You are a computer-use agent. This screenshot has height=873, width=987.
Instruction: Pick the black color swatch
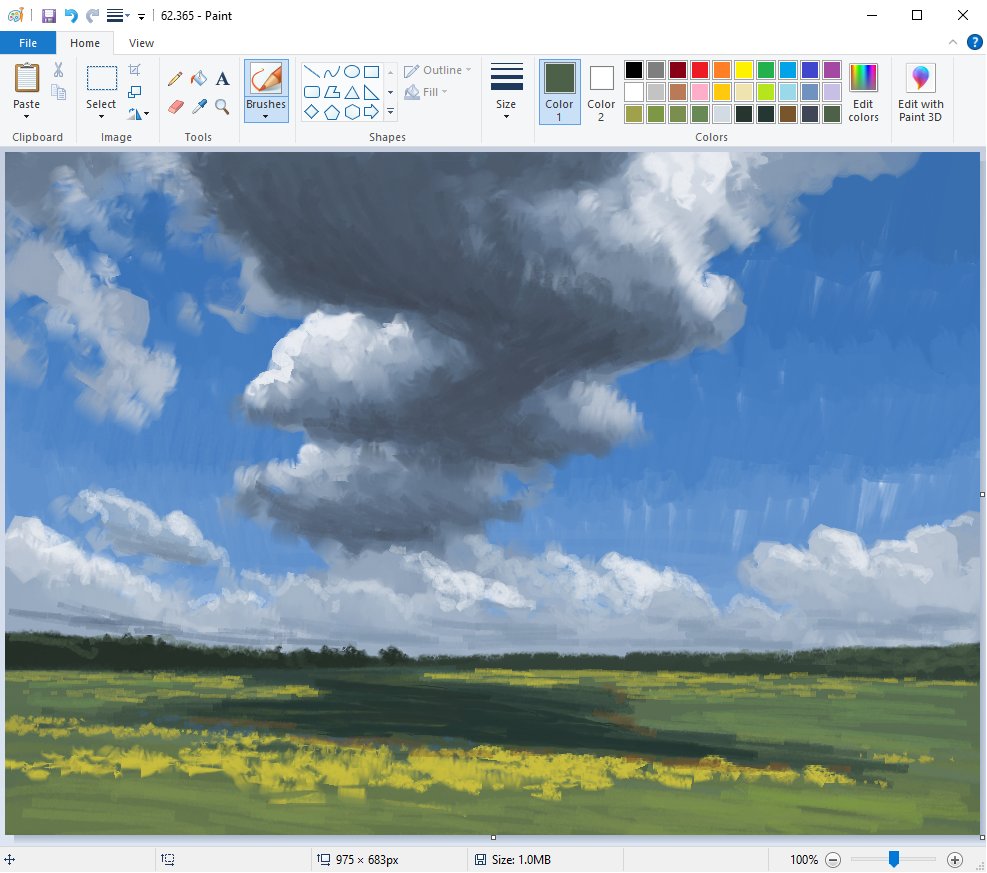coord(634,70)
